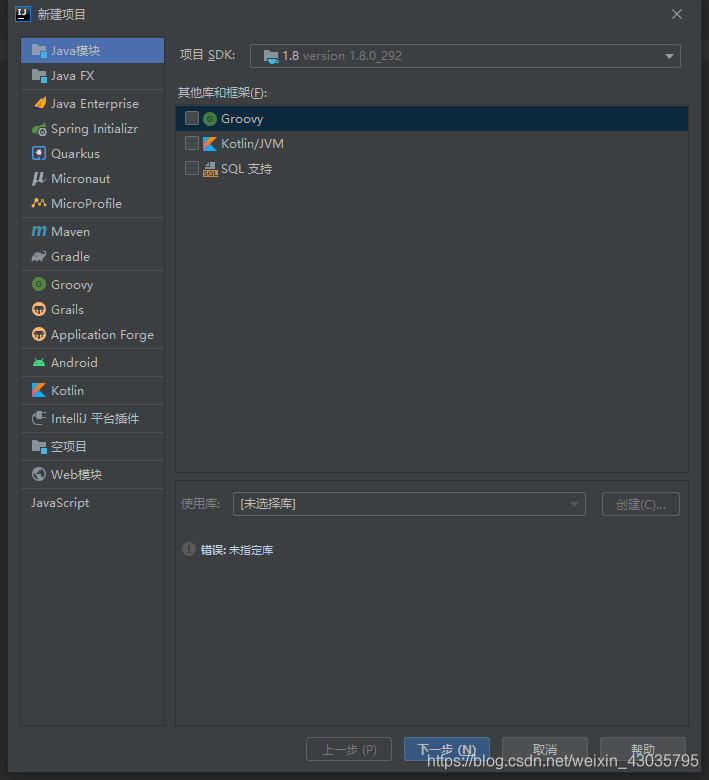Pick MicroProfile in the sidebar
The height and width of the screenshot is (780, 709).
(93, 203)
